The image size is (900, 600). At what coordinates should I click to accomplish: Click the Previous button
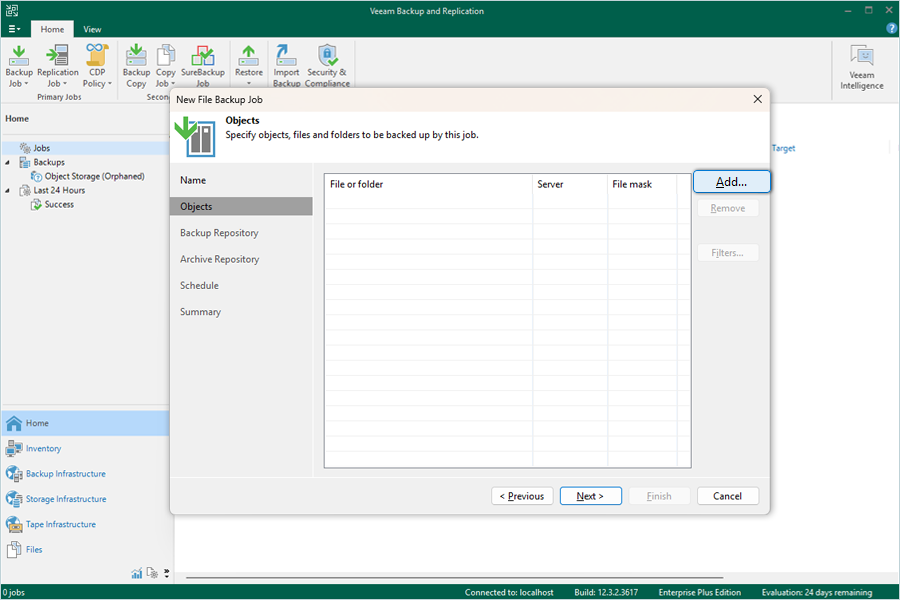pyautogui.click(x=522, y=496)
